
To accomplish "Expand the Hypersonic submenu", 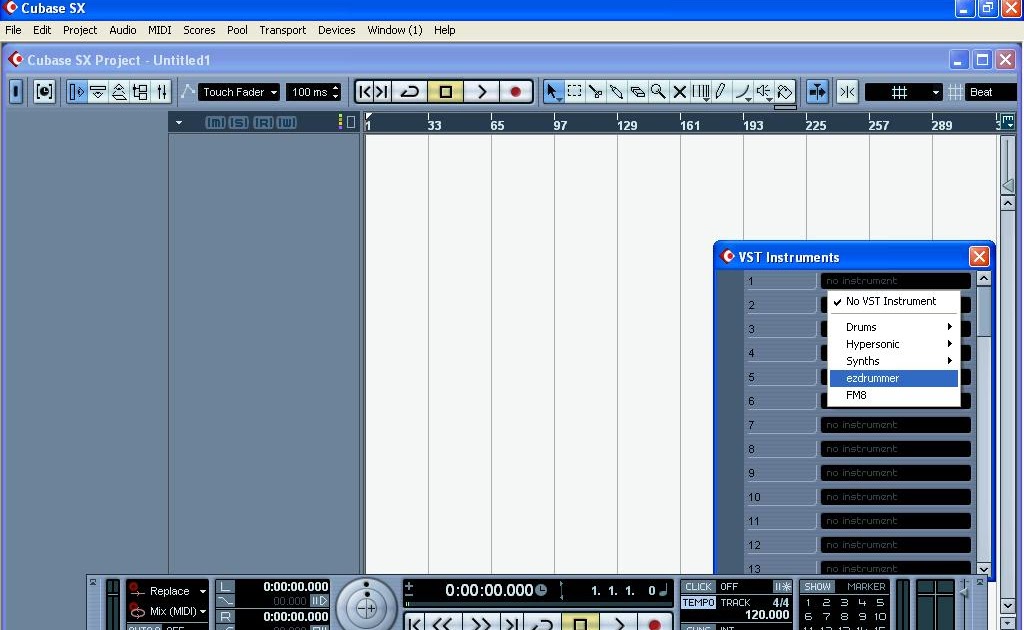I will [893, 344].
